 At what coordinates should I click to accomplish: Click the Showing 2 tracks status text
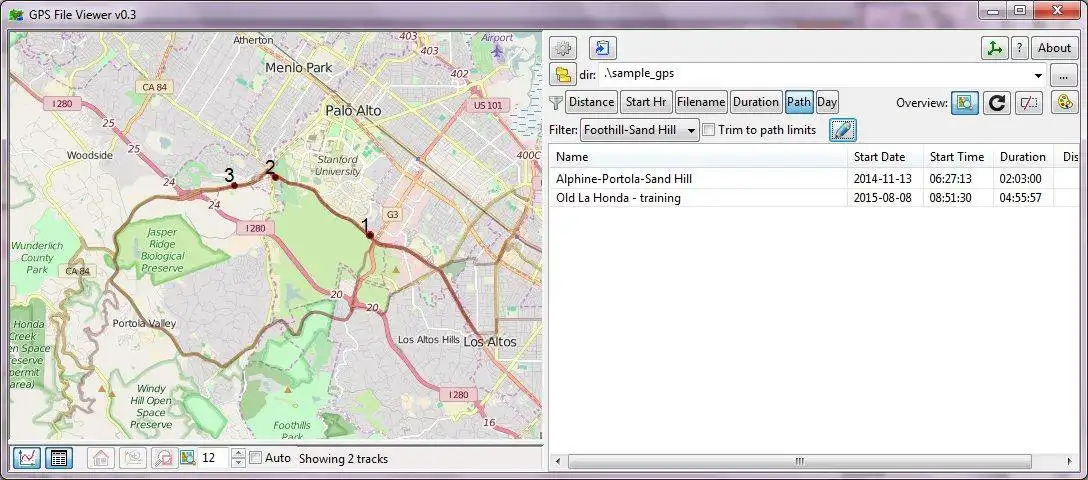click(x=343, y=458)
